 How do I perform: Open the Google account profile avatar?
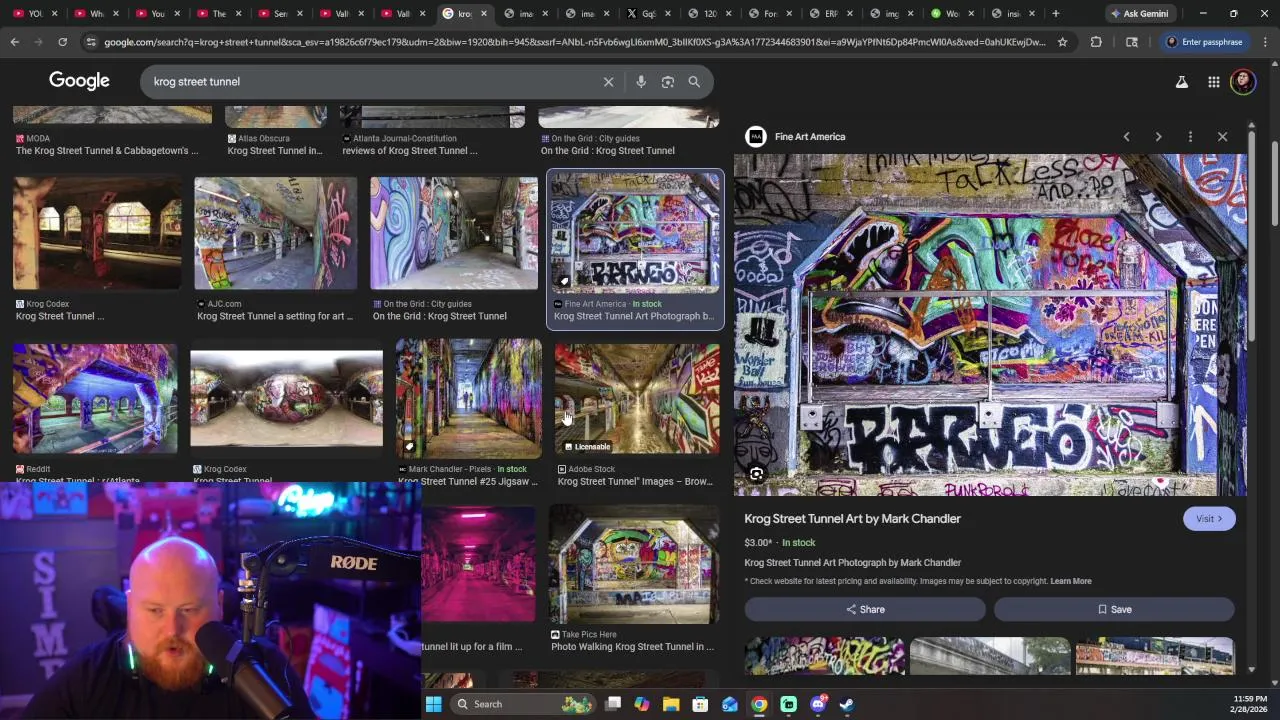[1243, 82]
